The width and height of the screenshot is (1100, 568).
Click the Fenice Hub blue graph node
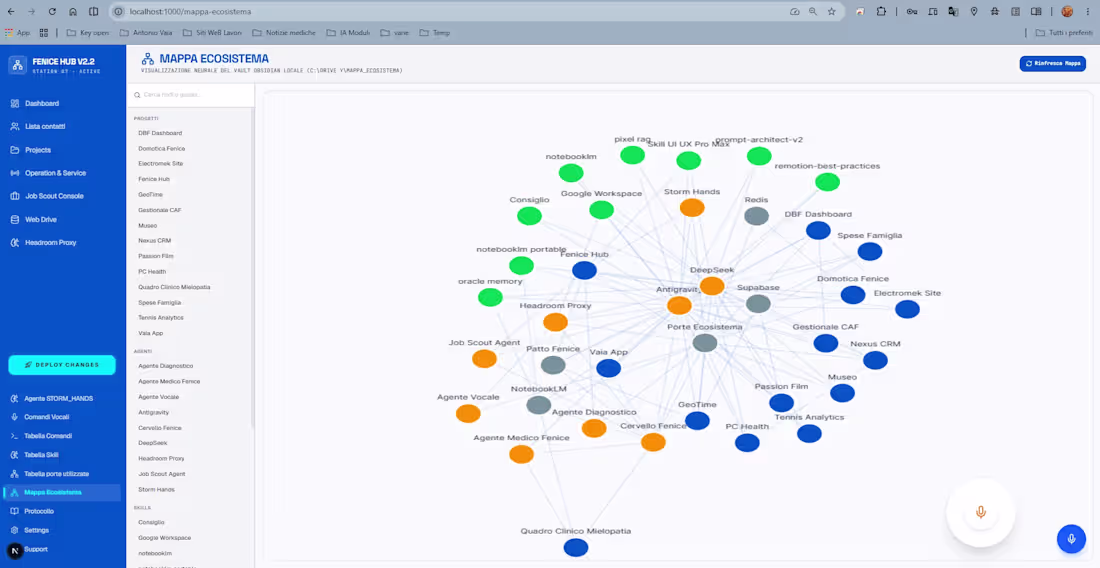pyautogui.click(x=584, y=271)
